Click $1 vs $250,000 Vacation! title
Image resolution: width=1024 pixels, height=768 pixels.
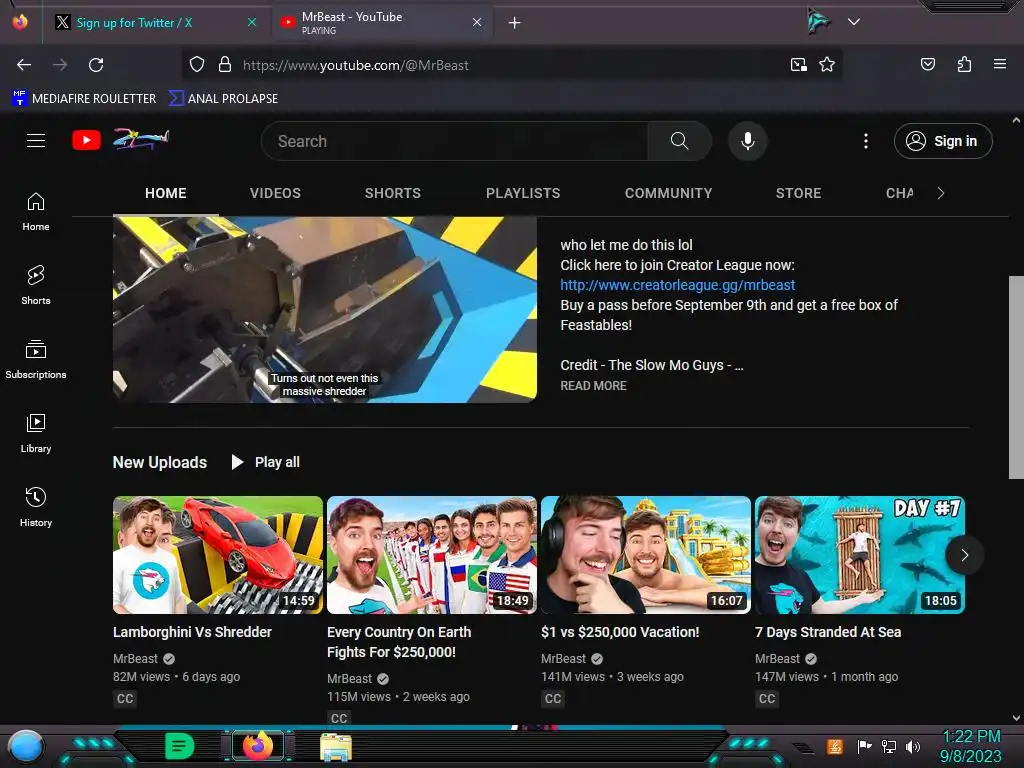620,632
